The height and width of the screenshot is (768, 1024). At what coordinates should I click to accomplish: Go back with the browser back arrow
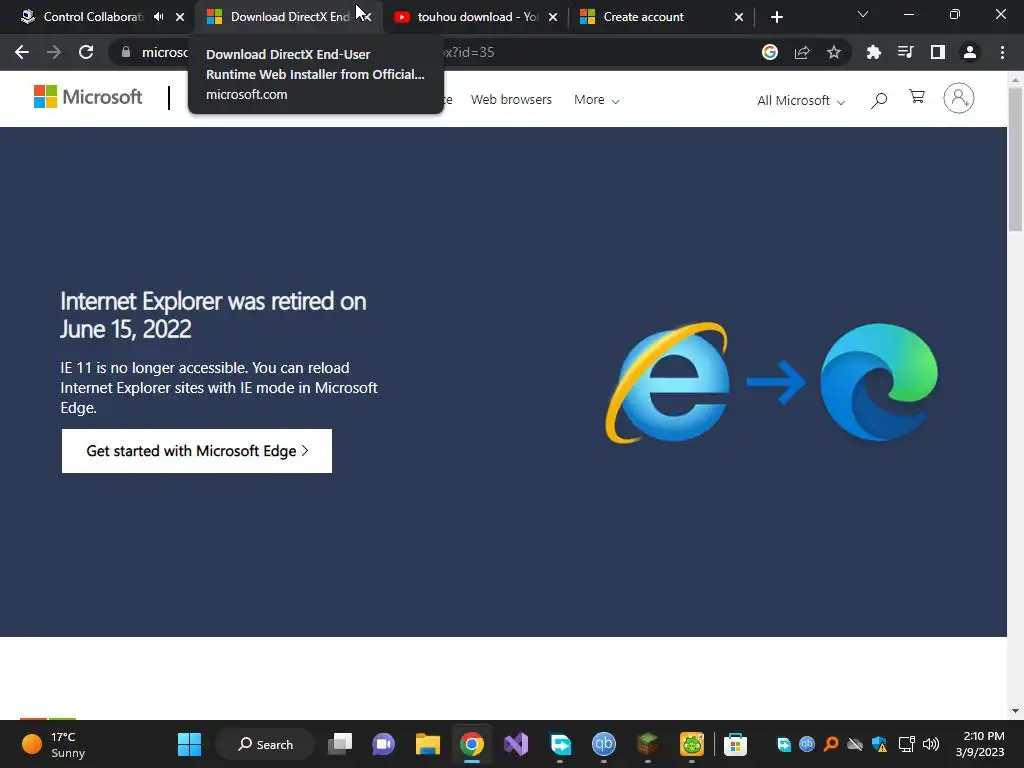coord(22,52)
